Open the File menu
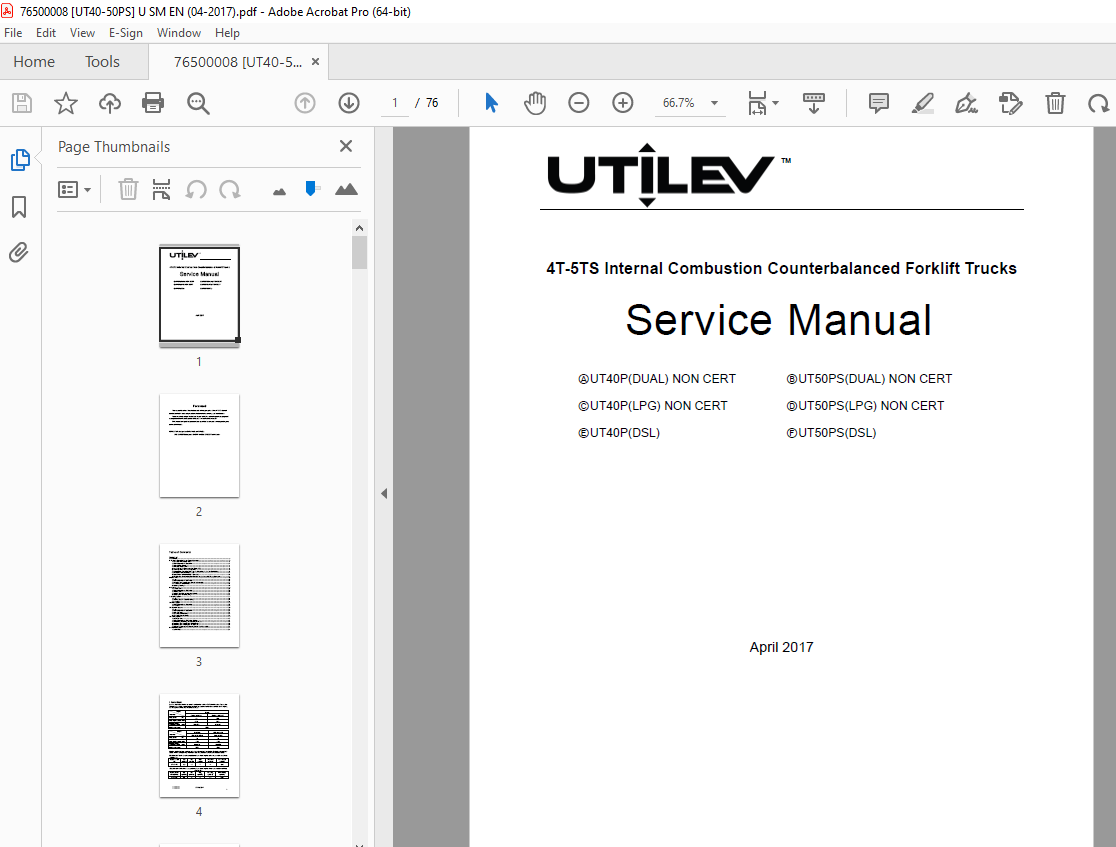Viewport: 1116px width, 847px height. click(13, 33)
